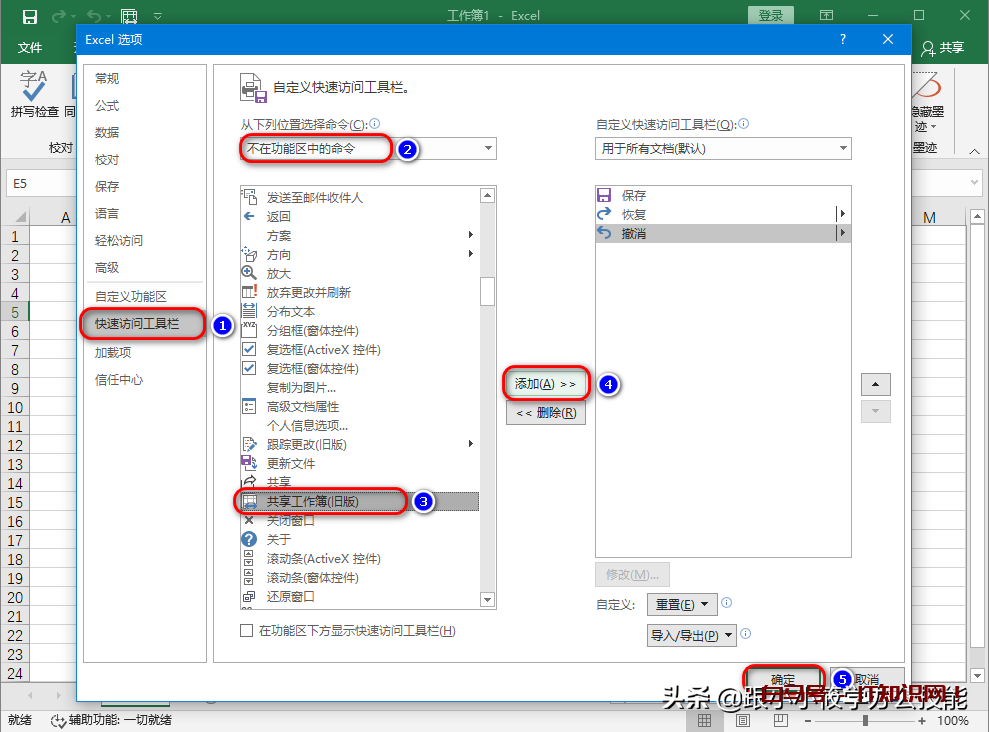Click the << 删除(R) button

tap(546, 413)
